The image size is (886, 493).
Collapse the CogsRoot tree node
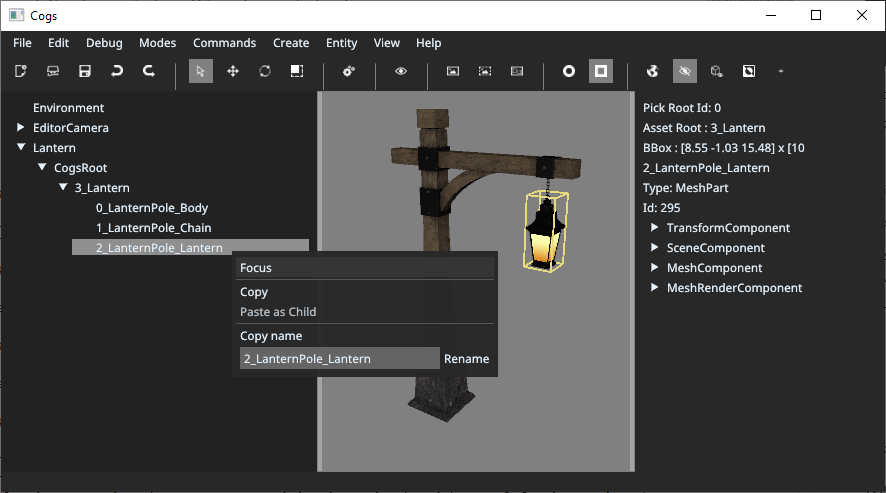[x=42, y=167]
